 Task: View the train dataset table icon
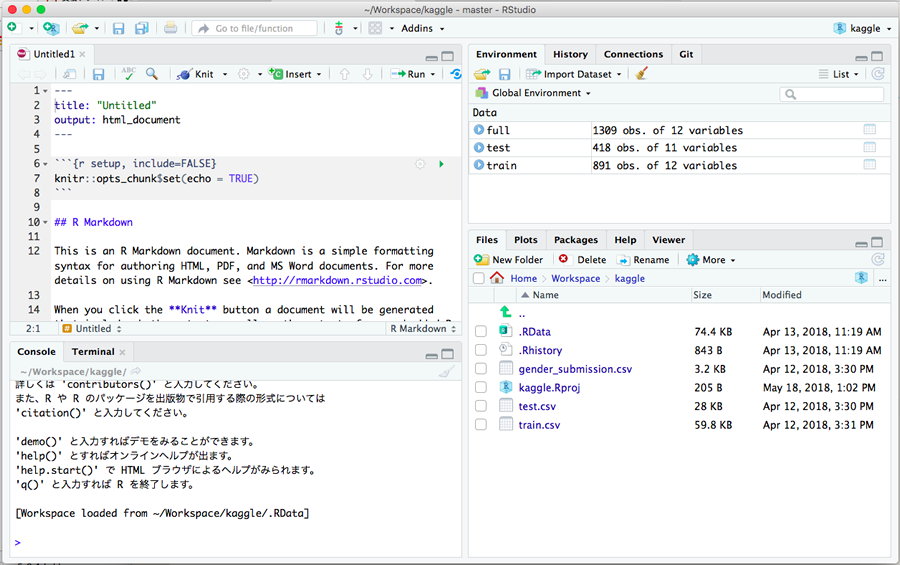coord(870,165)
